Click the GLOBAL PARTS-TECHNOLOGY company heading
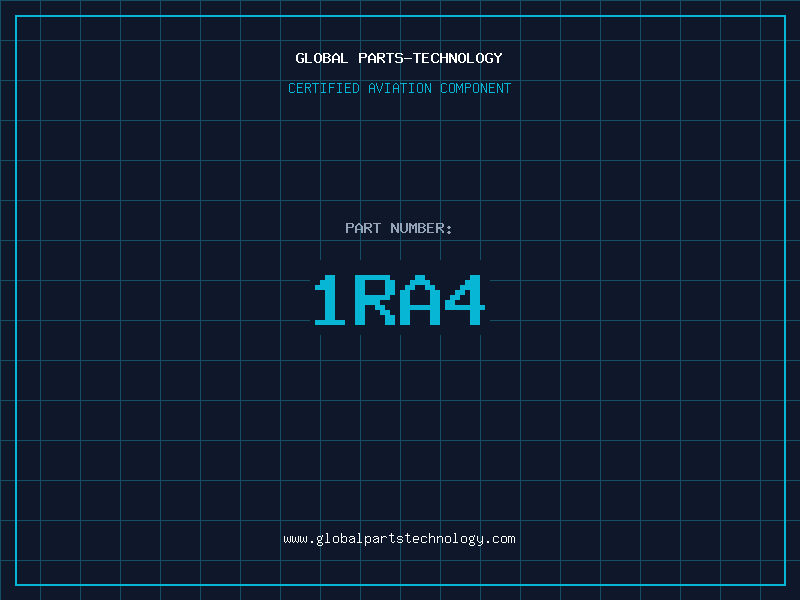Viewport: 800px width, 600px height. (x=399, y=58)
